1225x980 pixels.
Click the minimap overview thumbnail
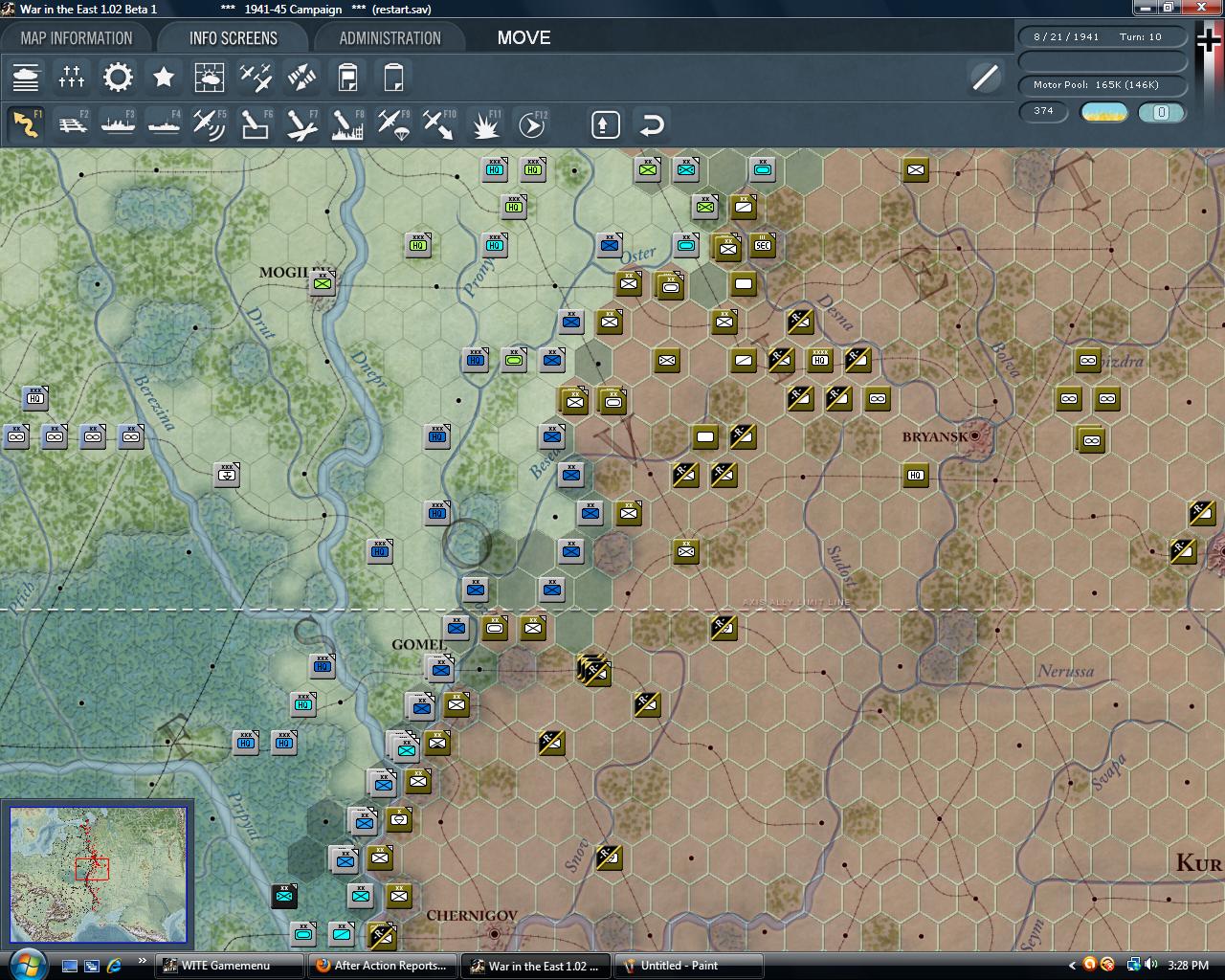(98, 874)
